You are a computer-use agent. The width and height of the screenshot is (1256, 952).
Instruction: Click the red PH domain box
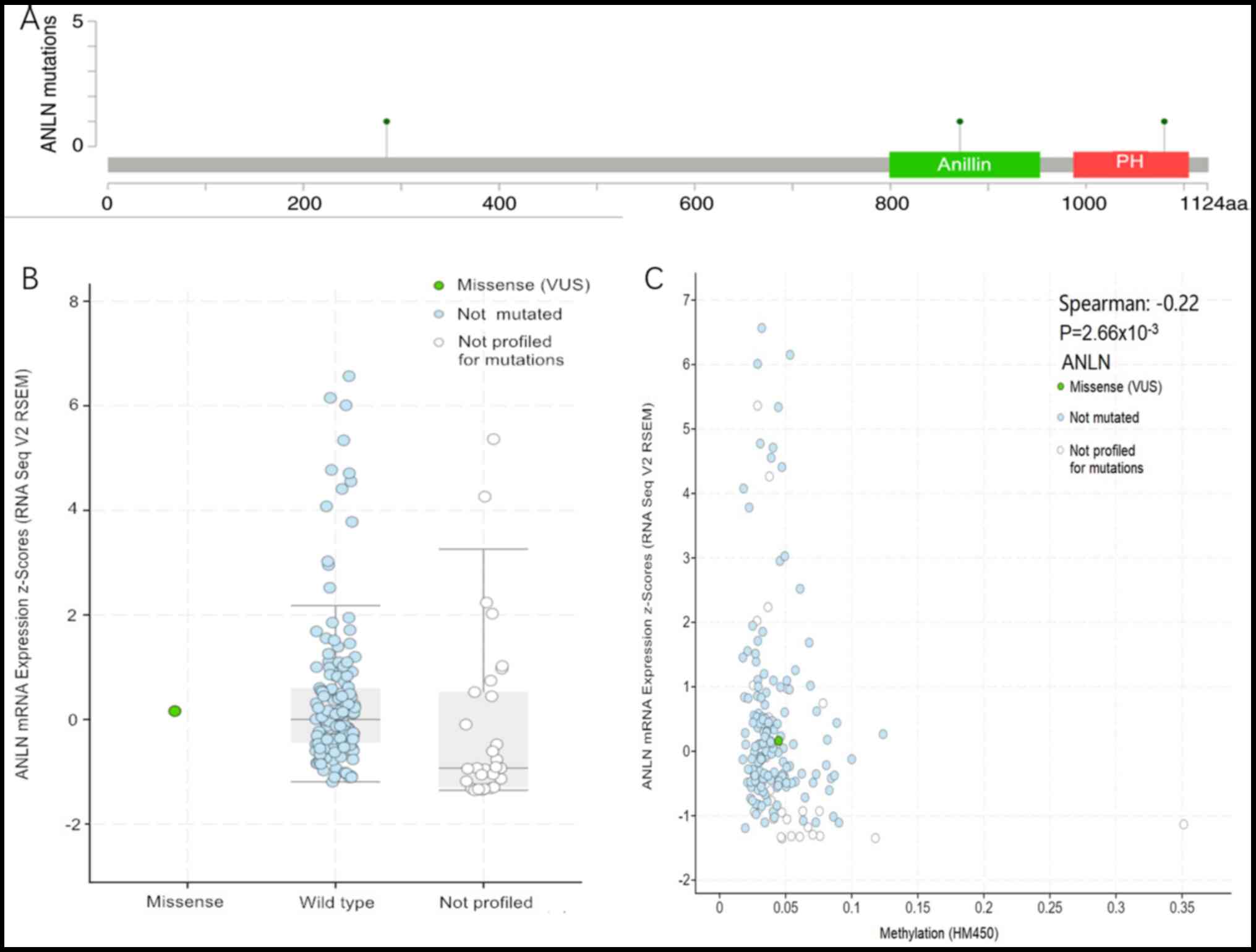tap(1130, 164)
